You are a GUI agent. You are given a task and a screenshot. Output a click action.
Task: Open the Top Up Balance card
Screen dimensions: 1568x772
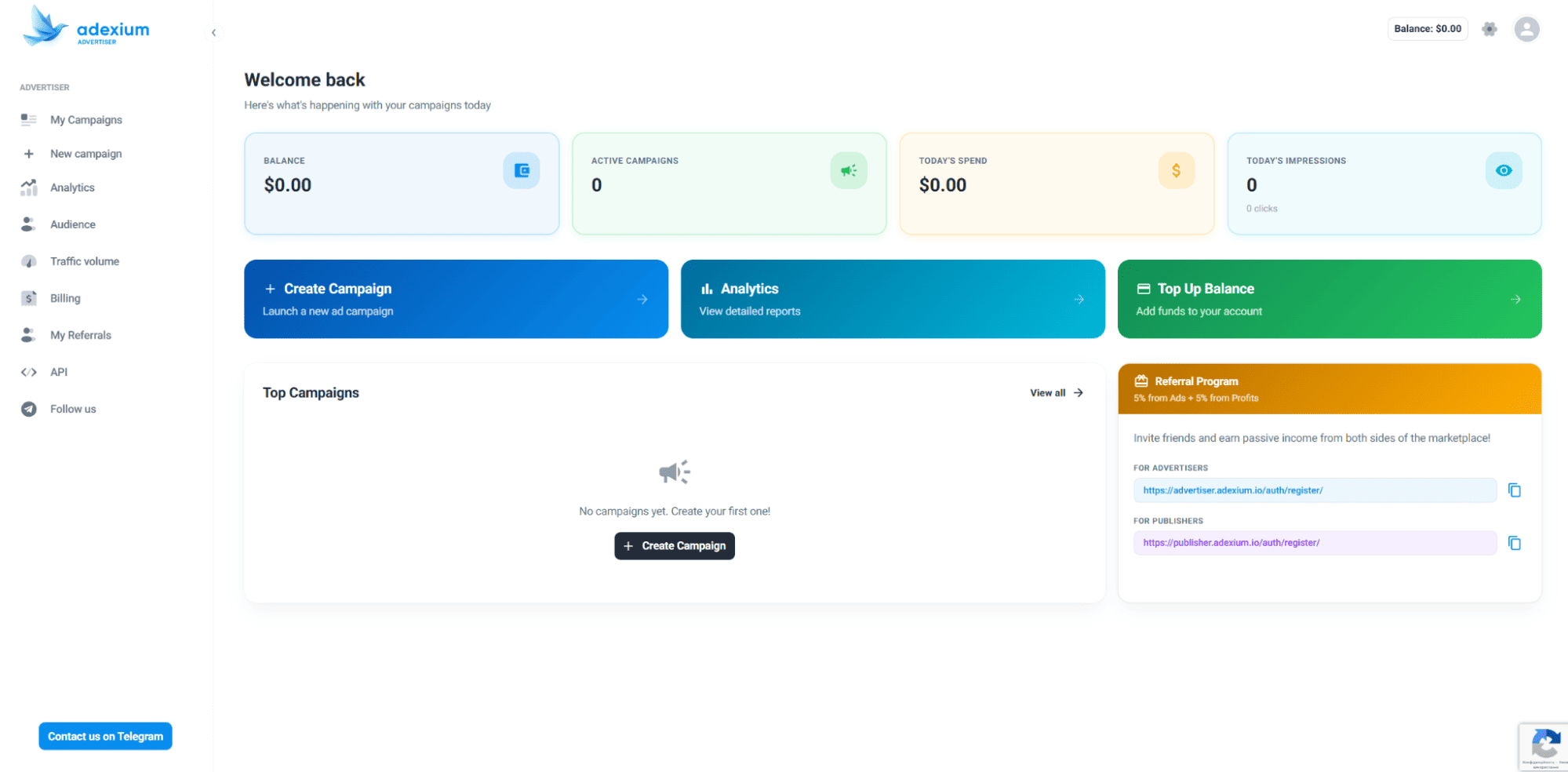(1329, 299)
